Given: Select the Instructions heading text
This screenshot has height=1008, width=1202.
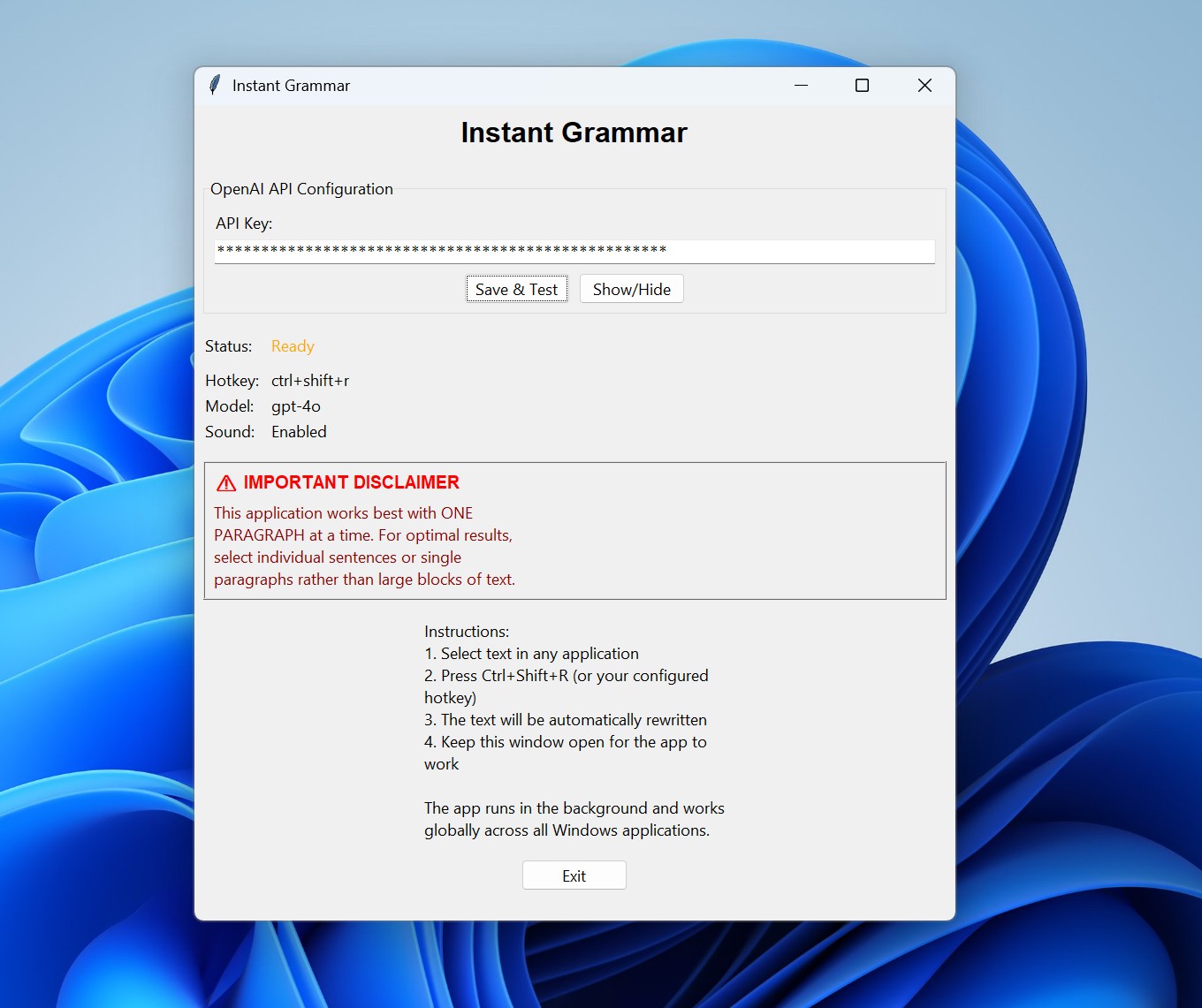Looking at the screenshot, I should (467, 631).
